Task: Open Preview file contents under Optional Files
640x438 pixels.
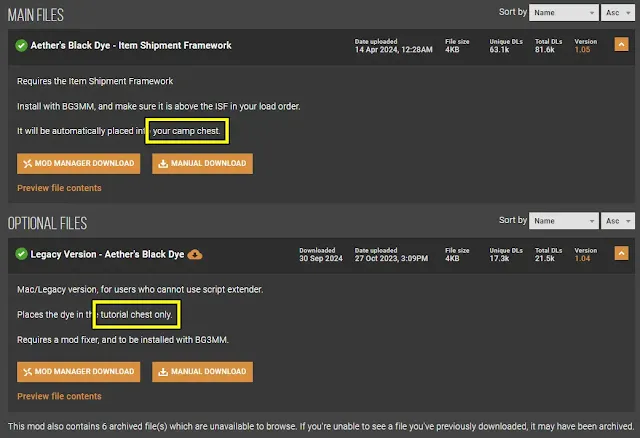Action: pos(59,396)
